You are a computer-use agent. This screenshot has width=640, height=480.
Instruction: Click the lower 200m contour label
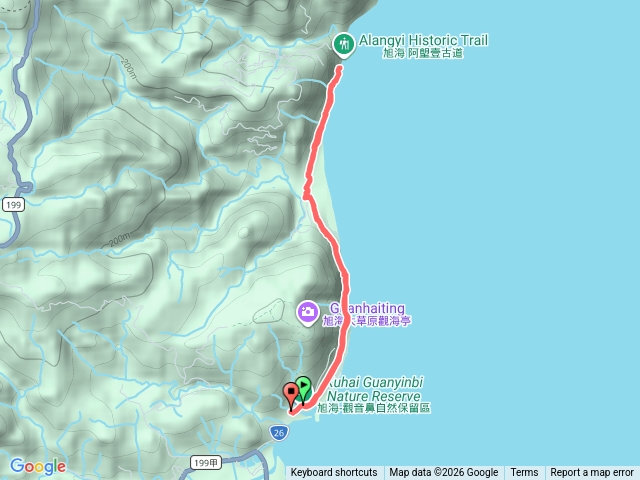[x=119, y=239]
